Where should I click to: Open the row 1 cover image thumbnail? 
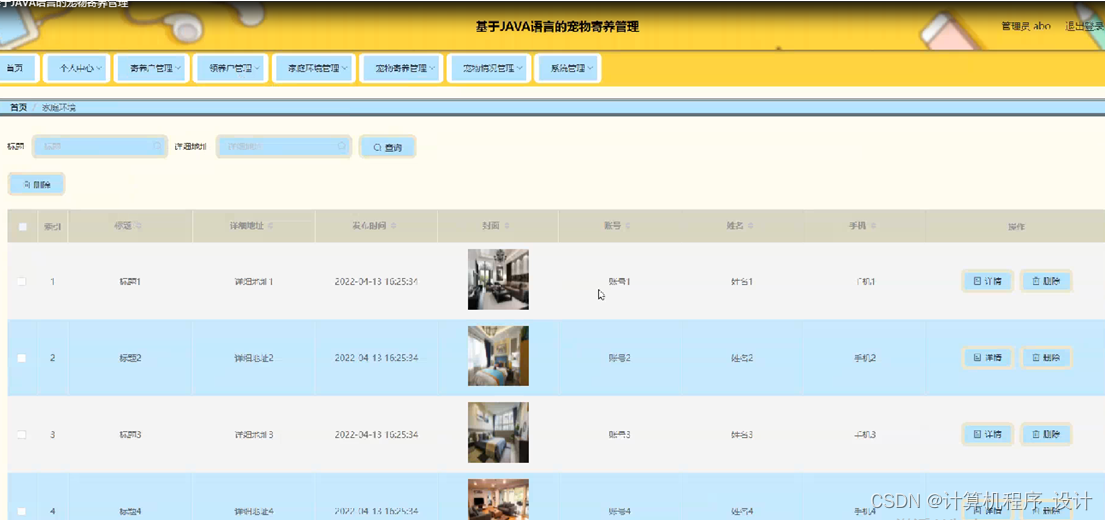(498, 279)
